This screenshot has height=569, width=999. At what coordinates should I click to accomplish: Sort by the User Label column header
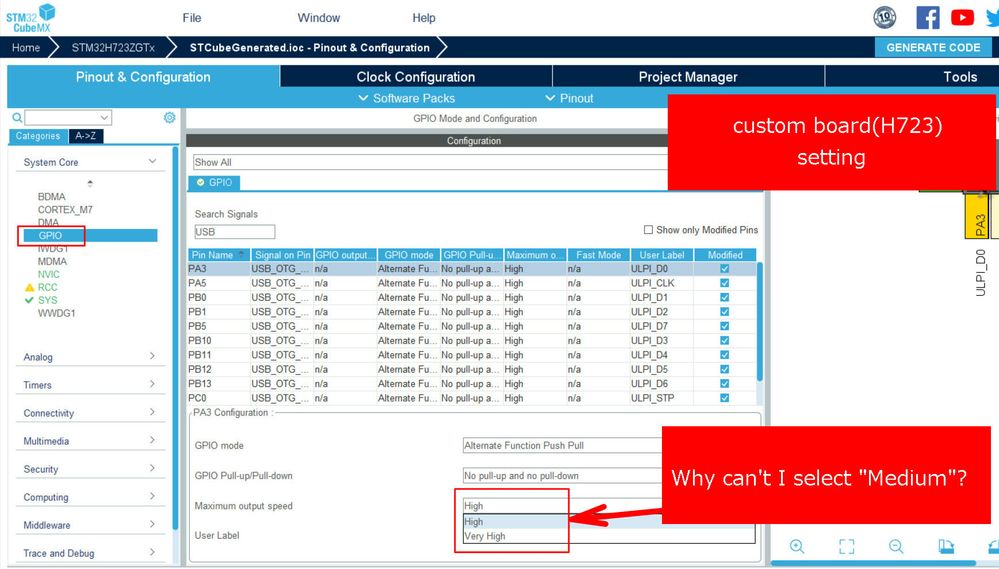coord(661,255)
